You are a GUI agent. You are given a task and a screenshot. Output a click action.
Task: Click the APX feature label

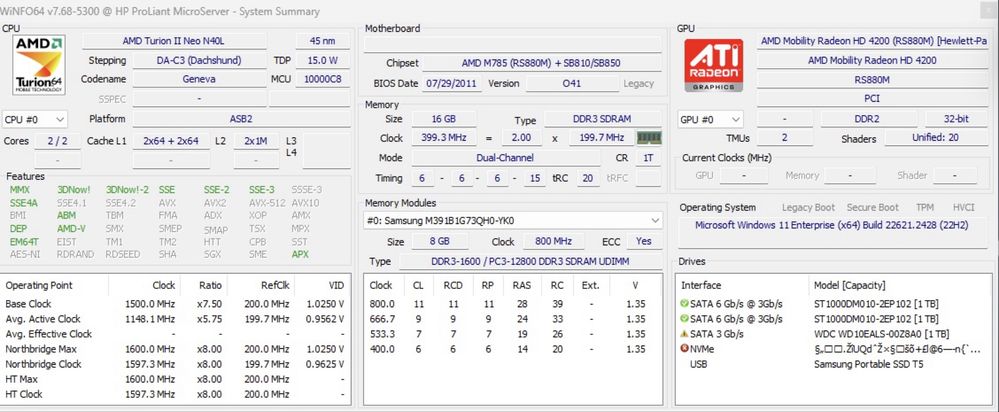(x=300, y=254)
